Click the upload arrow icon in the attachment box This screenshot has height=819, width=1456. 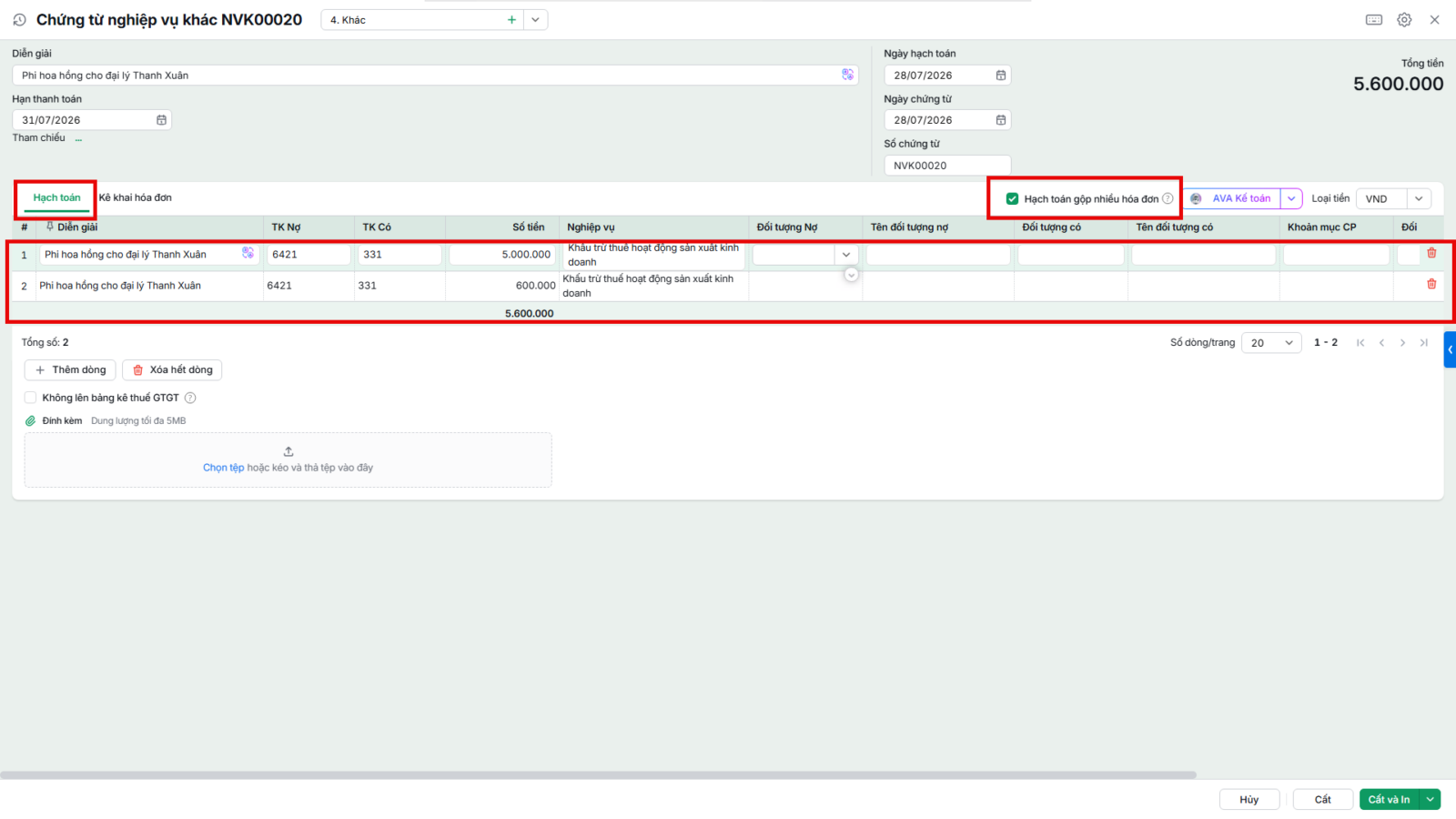288,451
